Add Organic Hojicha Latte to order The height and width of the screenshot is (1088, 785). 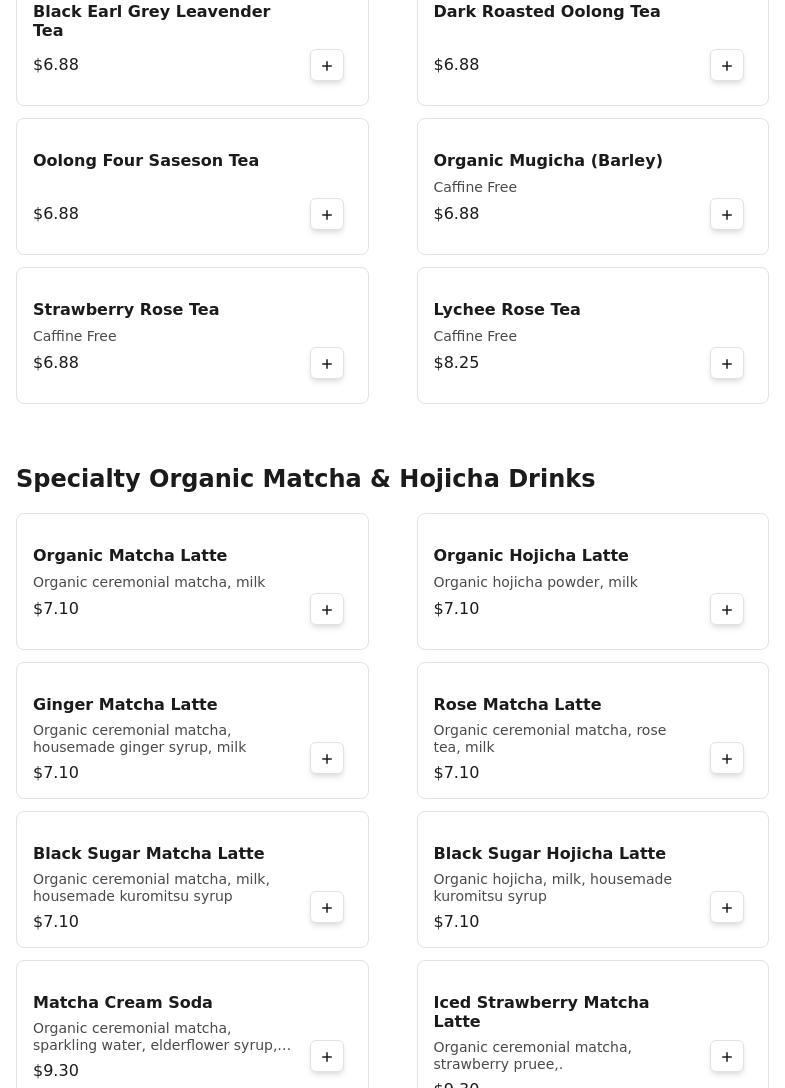click(727, 610)
